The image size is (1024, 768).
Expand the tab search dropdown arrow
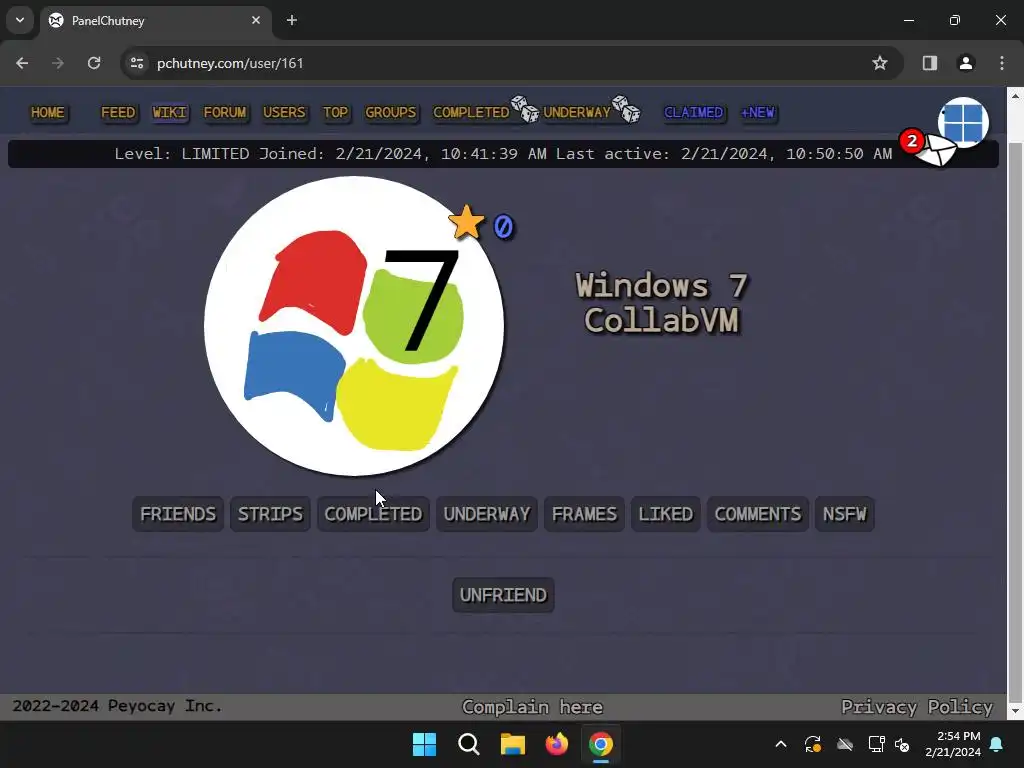pos(20,20)
